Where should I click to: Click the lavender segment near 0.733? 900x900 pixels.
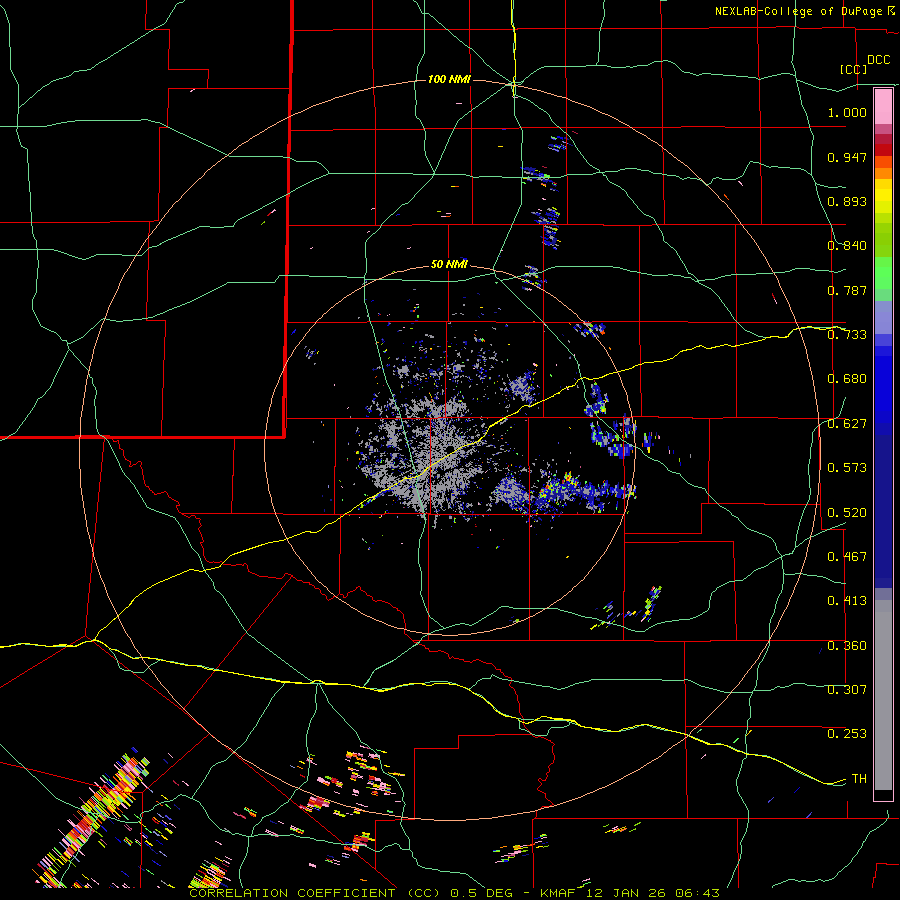coord(883,317)
